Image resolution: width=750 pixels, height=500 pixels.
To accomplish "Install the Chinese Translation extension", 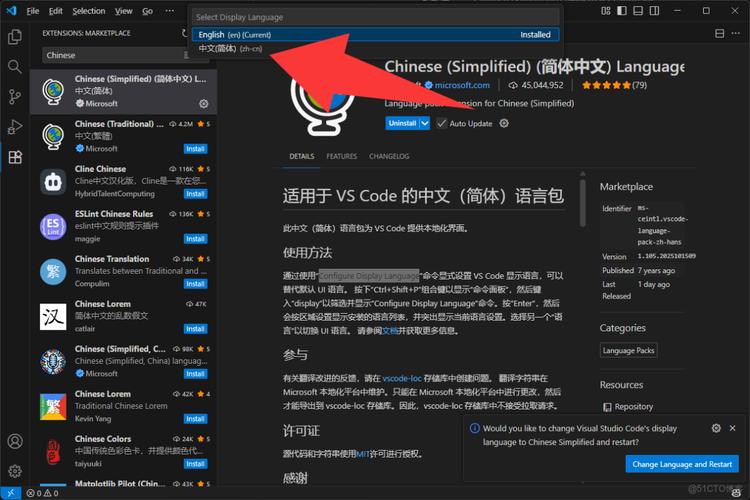I will coord(195,284).
